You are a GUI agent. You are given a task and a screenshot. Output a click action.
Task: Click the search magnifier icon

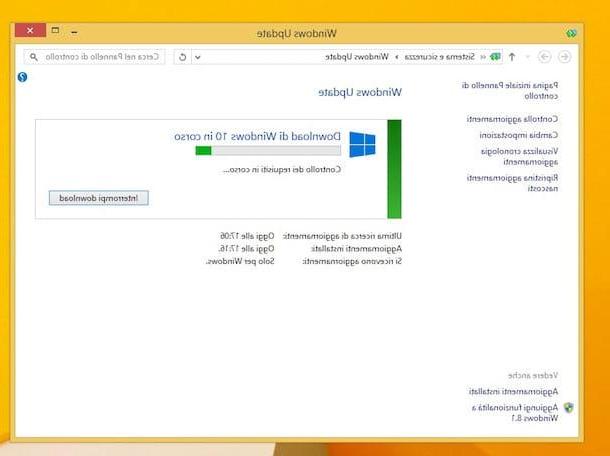(x=34, y=57)
